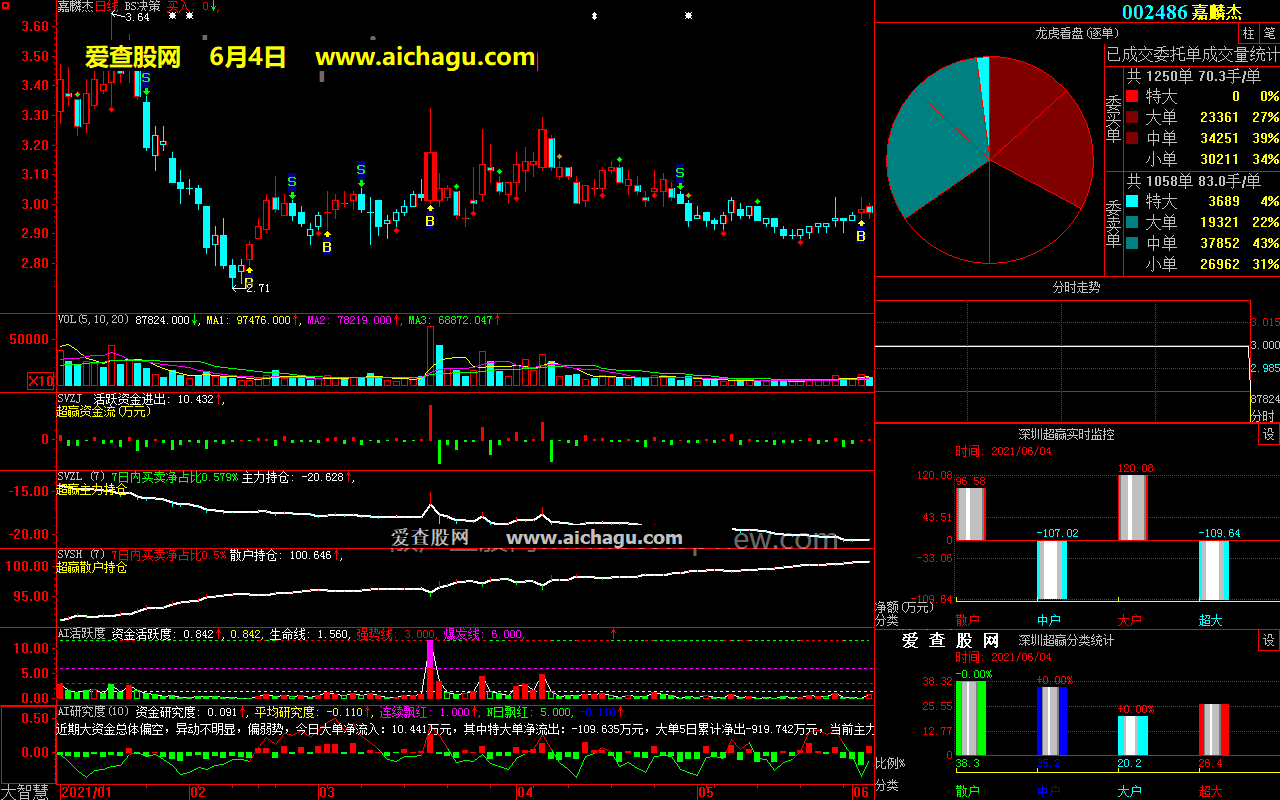Click the 34251 中单 buy volume value
This screenshot has height=800, width=1280.
click(x=1219, y=139)
